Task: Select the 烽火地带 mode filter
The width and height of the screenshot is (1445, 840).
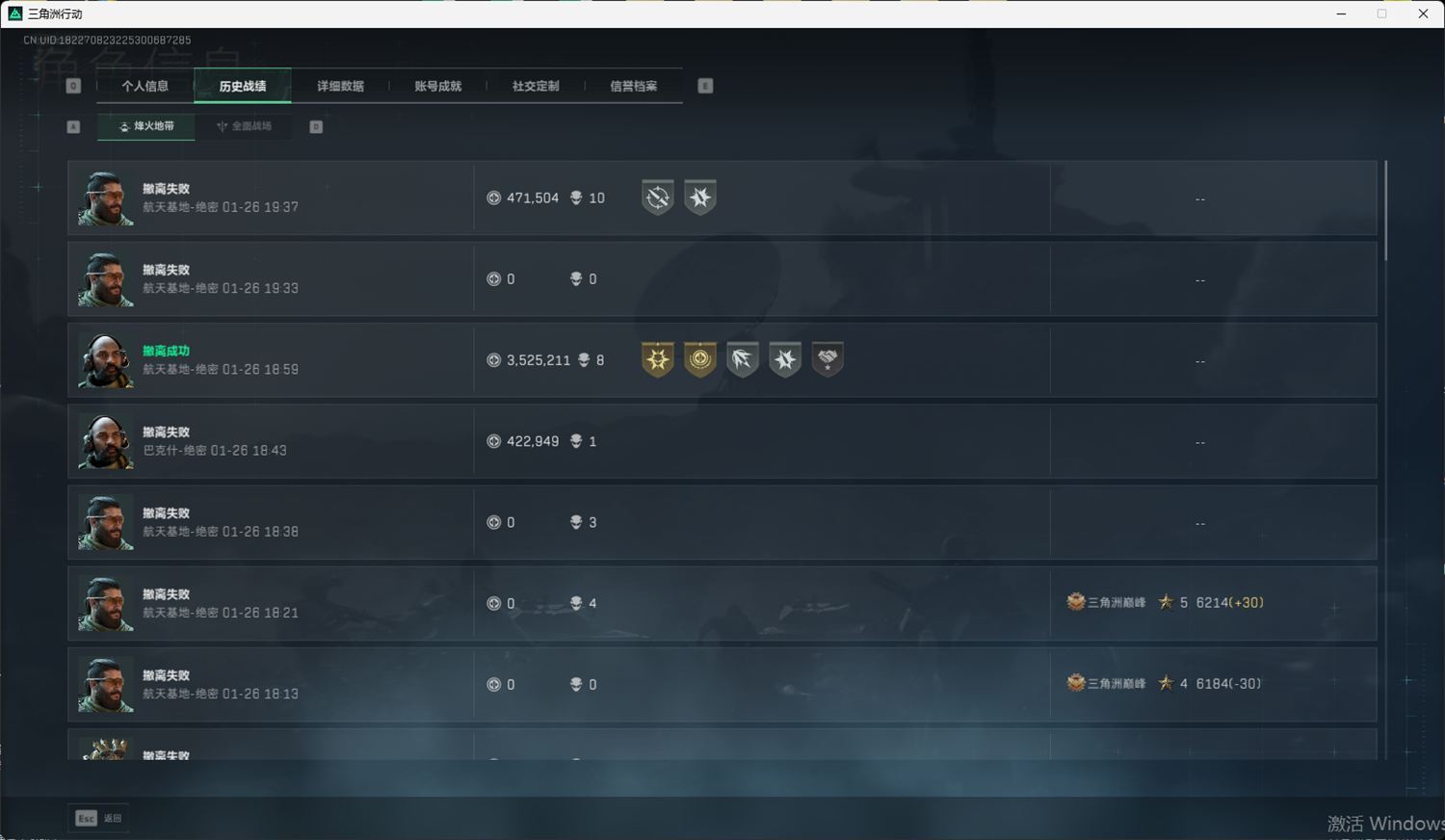Action: click(x=146, y=126)
